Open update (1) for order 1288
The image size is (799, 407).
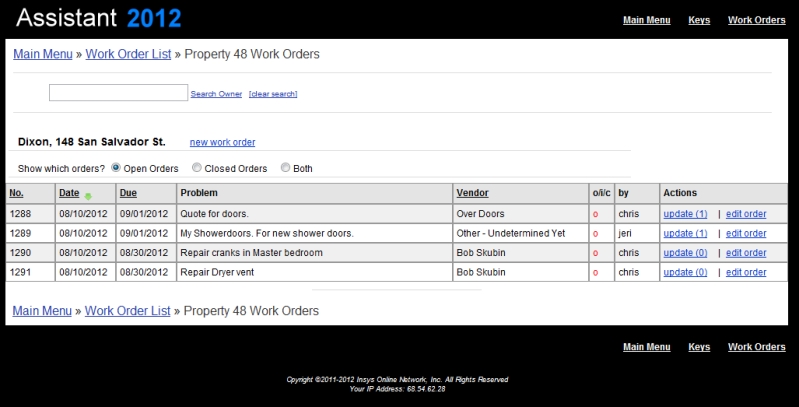coord(685,214)
